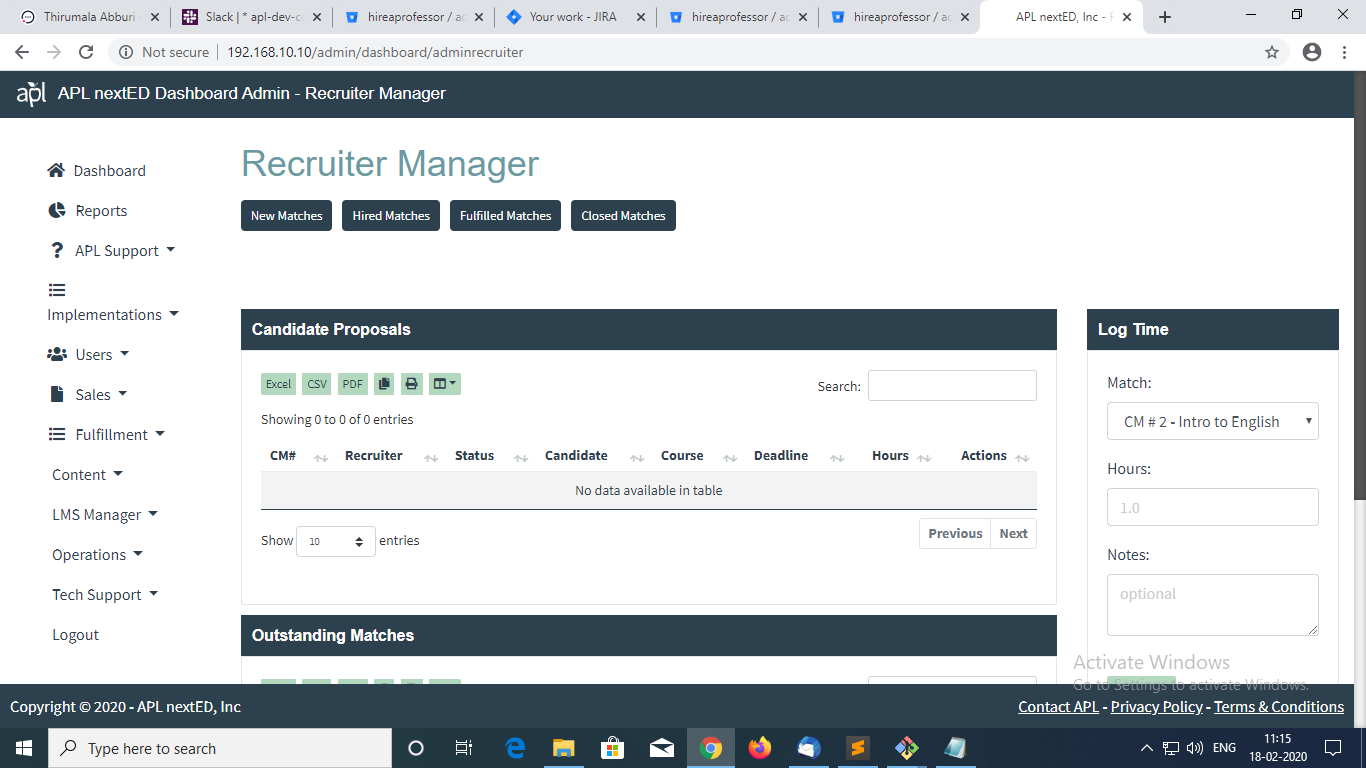Viewport: 1366px width, 768px height.
Task: Click the Dashboard home icon in sidebar
Action: point(56,171)
